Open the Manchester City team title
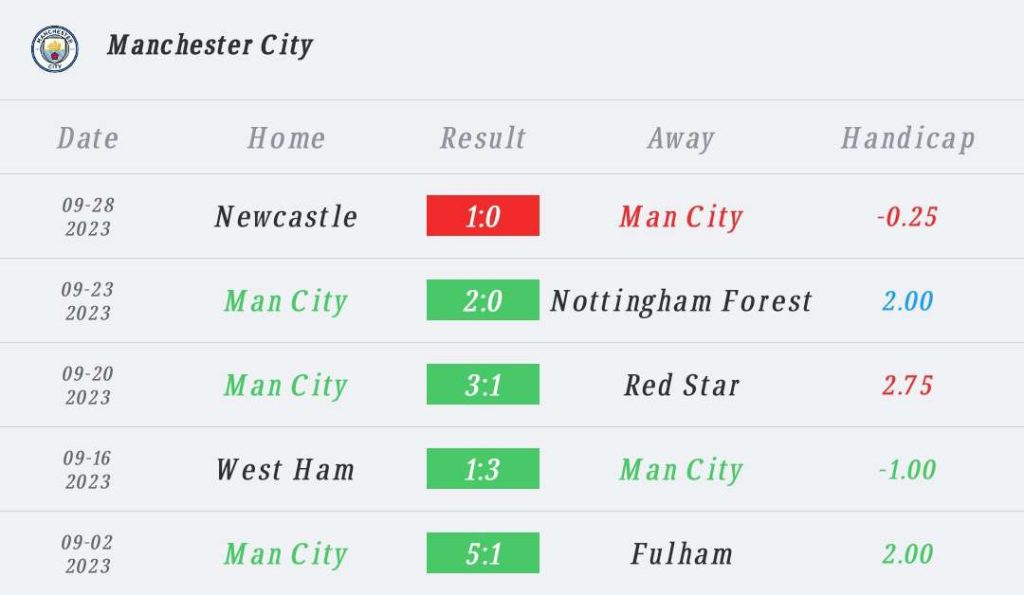The height and width of the screenshot is (595, 1024). point(210,46)
